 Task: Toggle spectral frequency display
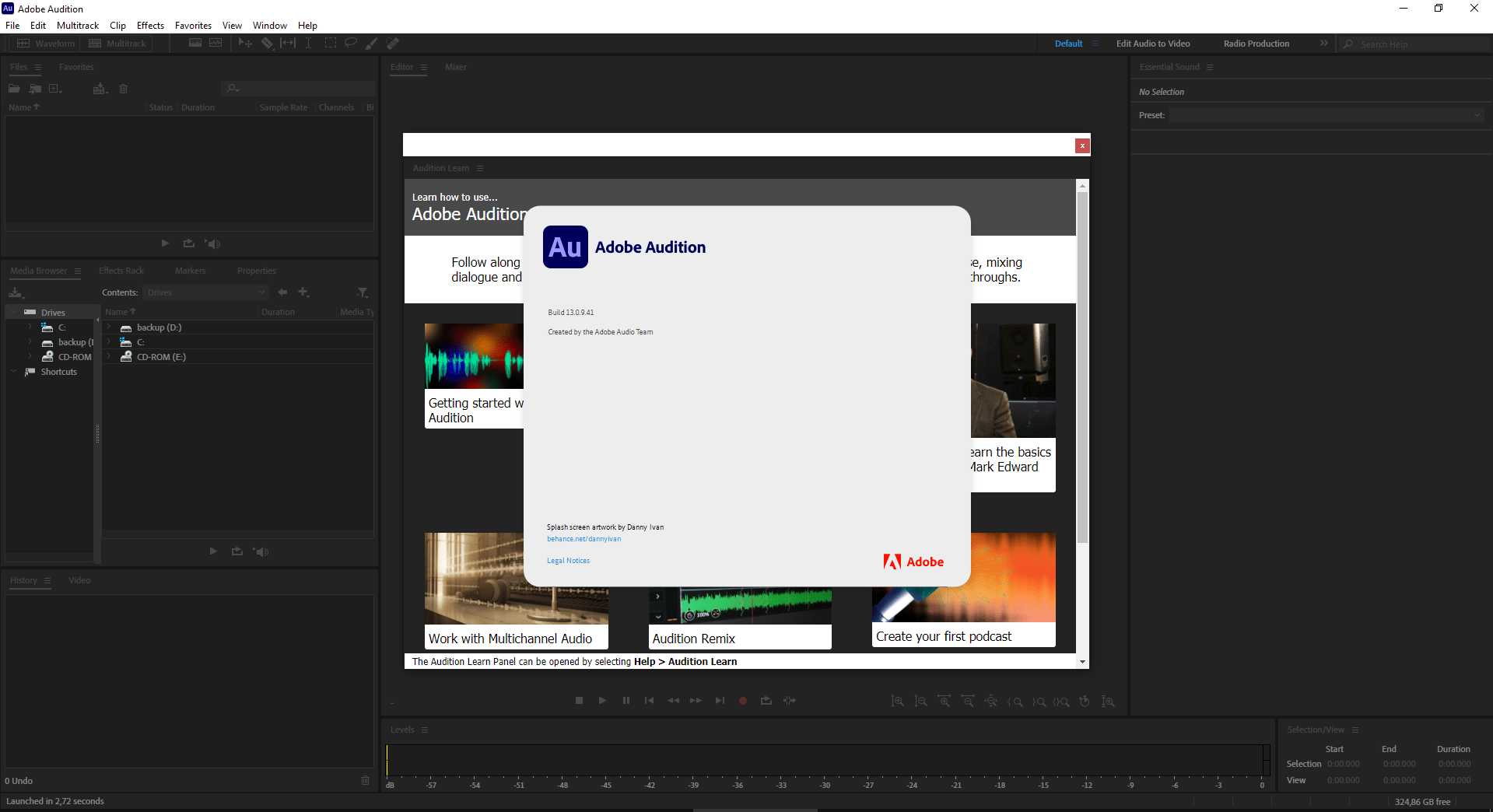(x=195, y=43)
